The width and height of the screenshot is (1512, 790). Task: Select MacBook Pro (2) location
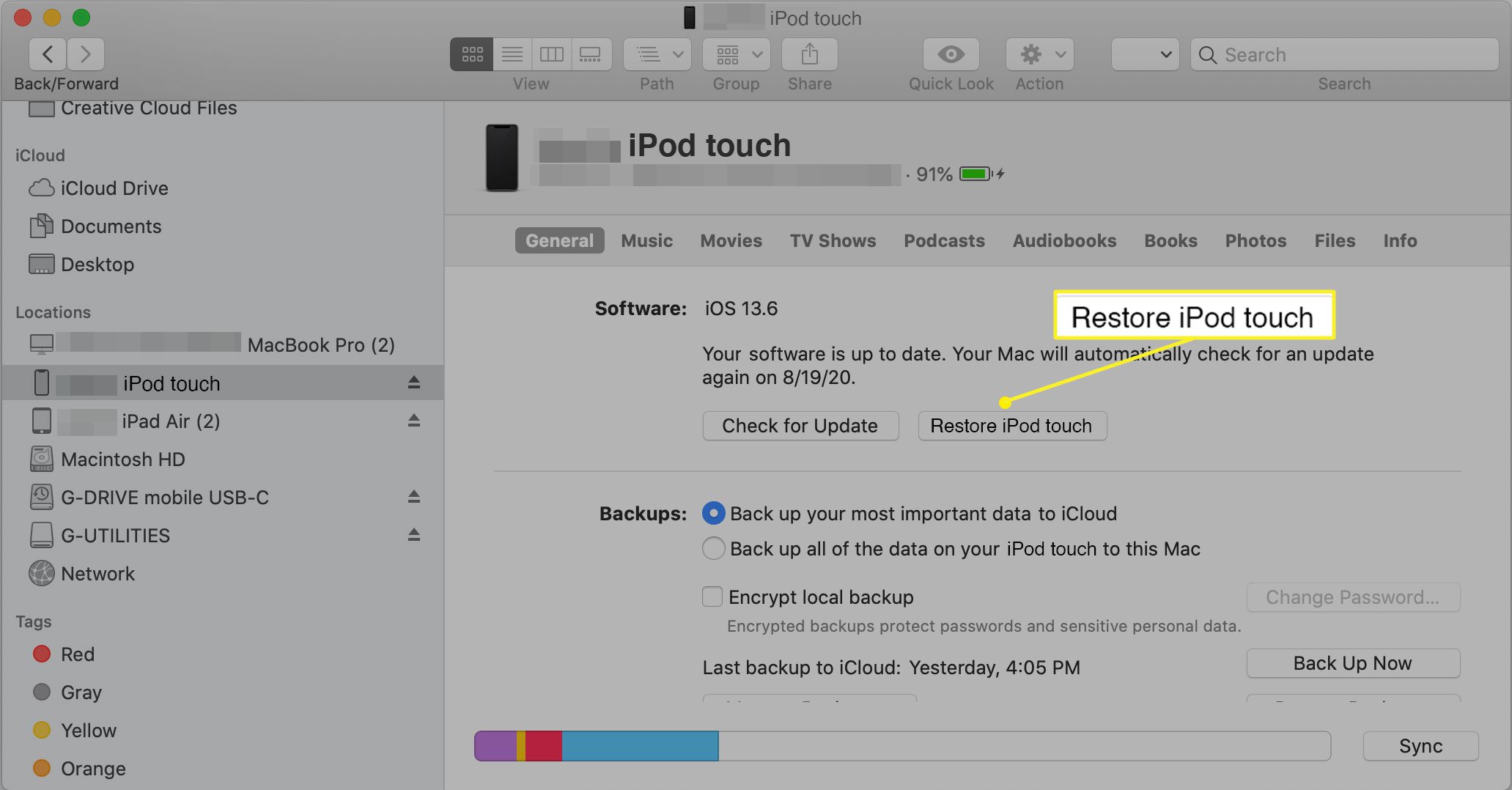click(212, 344)
